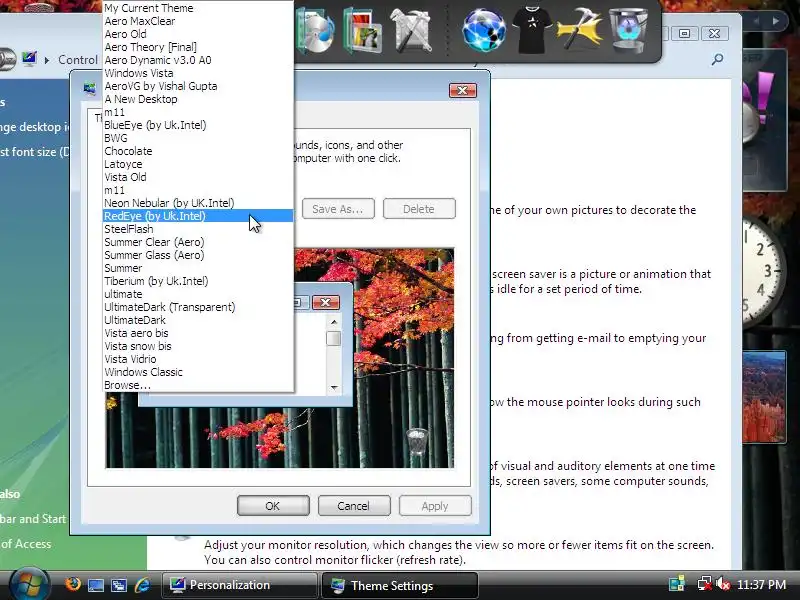This screenshot has height=600, width=800.
Task: Click the Delete theme button
Action: pos(419,209)
